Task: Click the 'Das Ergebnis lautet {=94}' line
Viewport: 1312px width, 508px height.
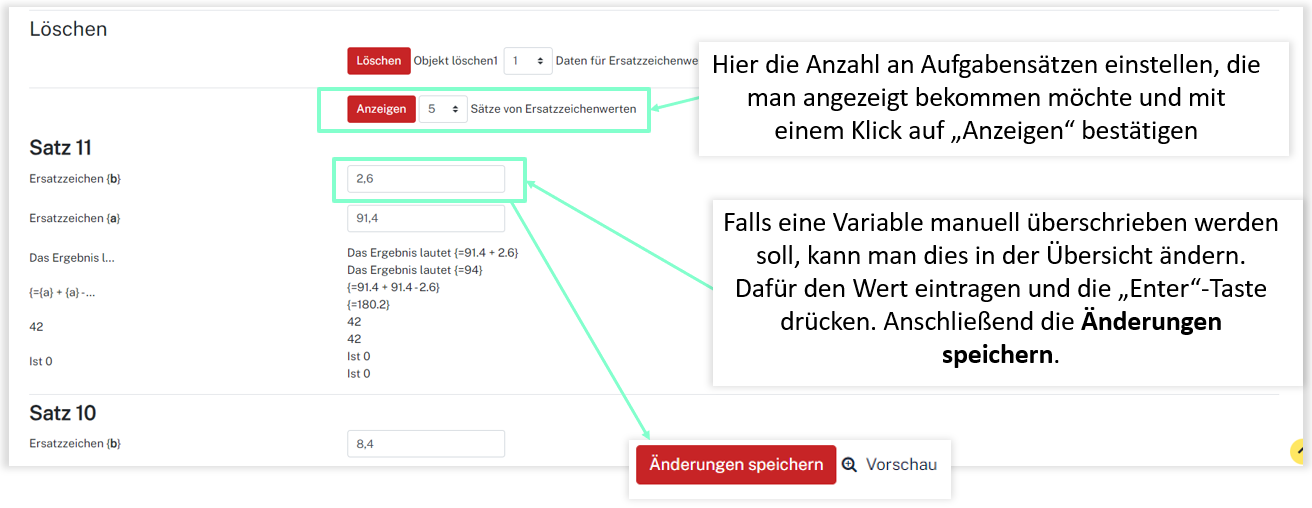Action: 415,270
